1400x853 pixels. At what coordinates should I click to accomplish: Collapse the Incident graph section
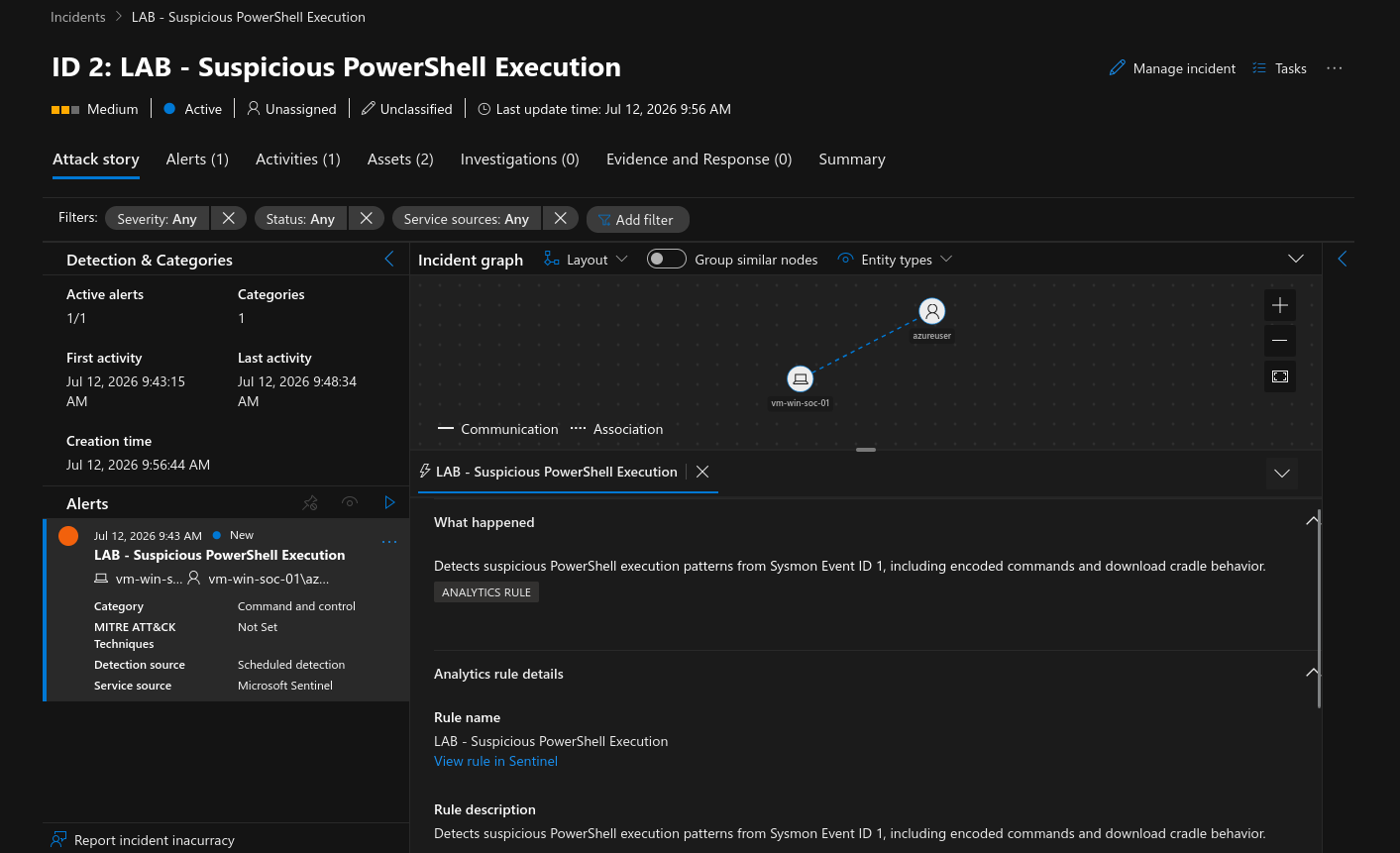[x=1295, y=259]
